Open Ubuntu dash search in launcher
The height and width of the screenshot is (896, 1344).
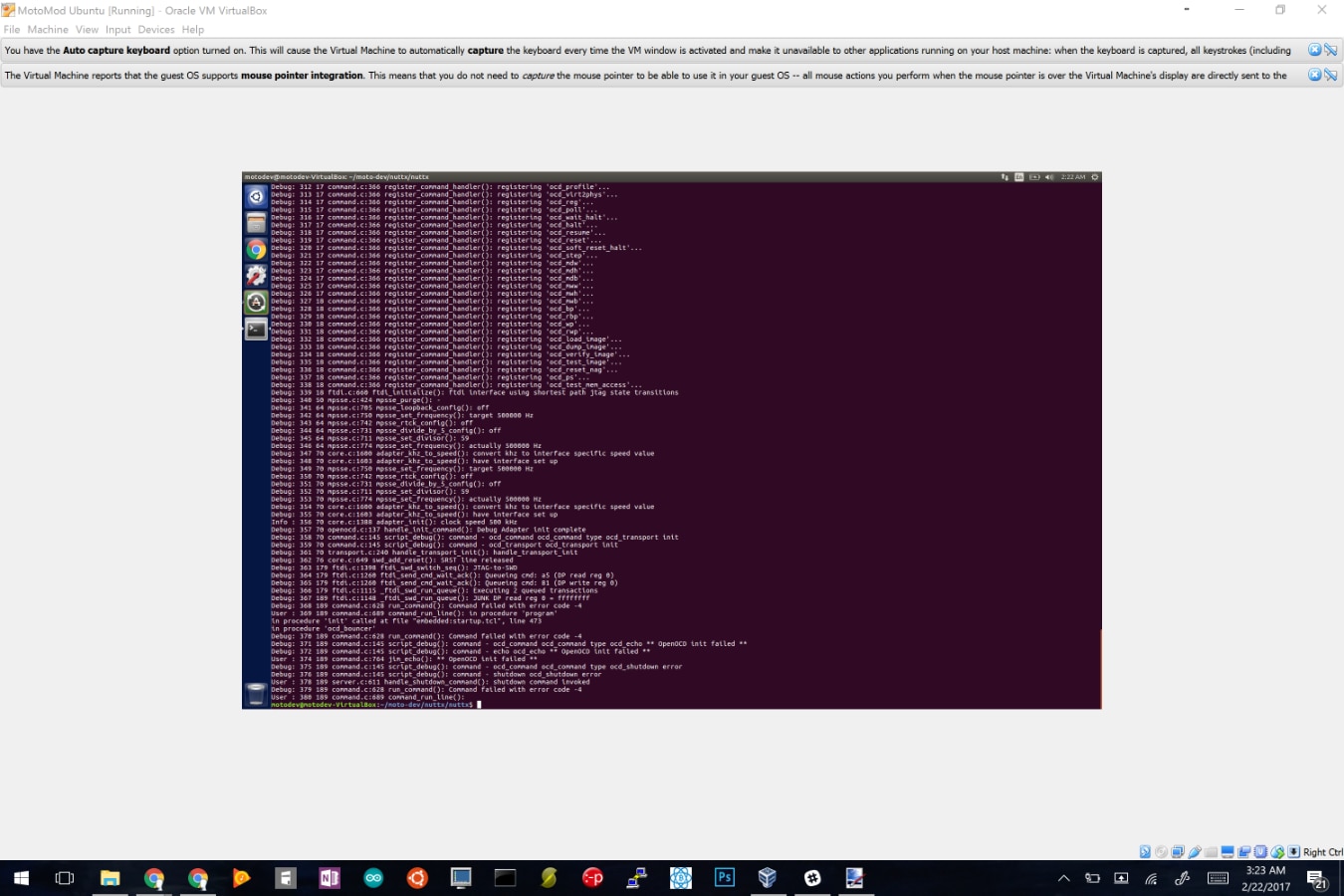(x=256, y=196)
